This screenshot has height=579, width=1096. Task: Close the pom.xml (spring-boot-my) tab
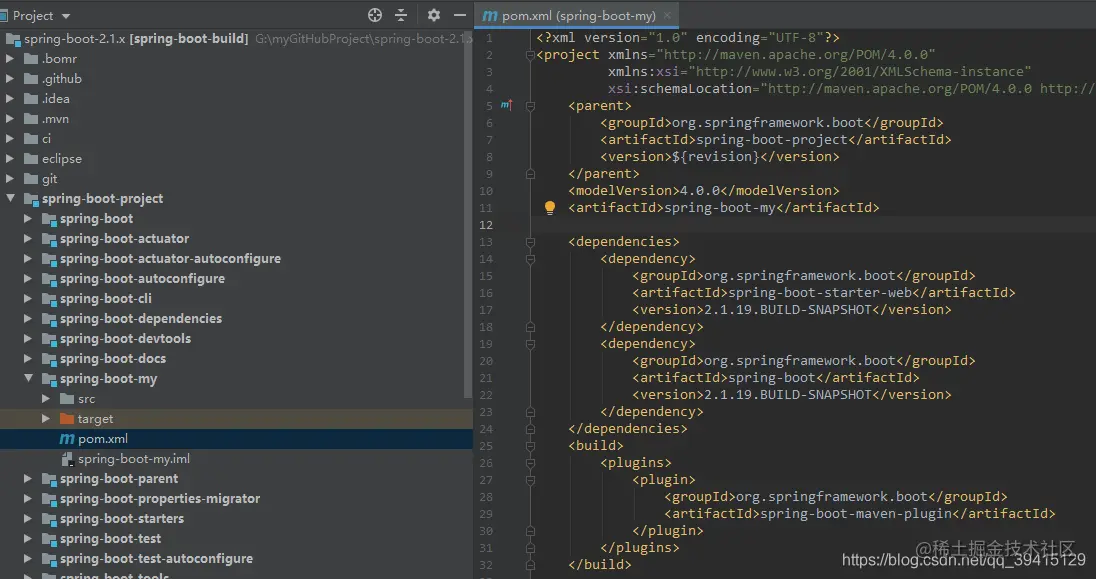[667, 15]
